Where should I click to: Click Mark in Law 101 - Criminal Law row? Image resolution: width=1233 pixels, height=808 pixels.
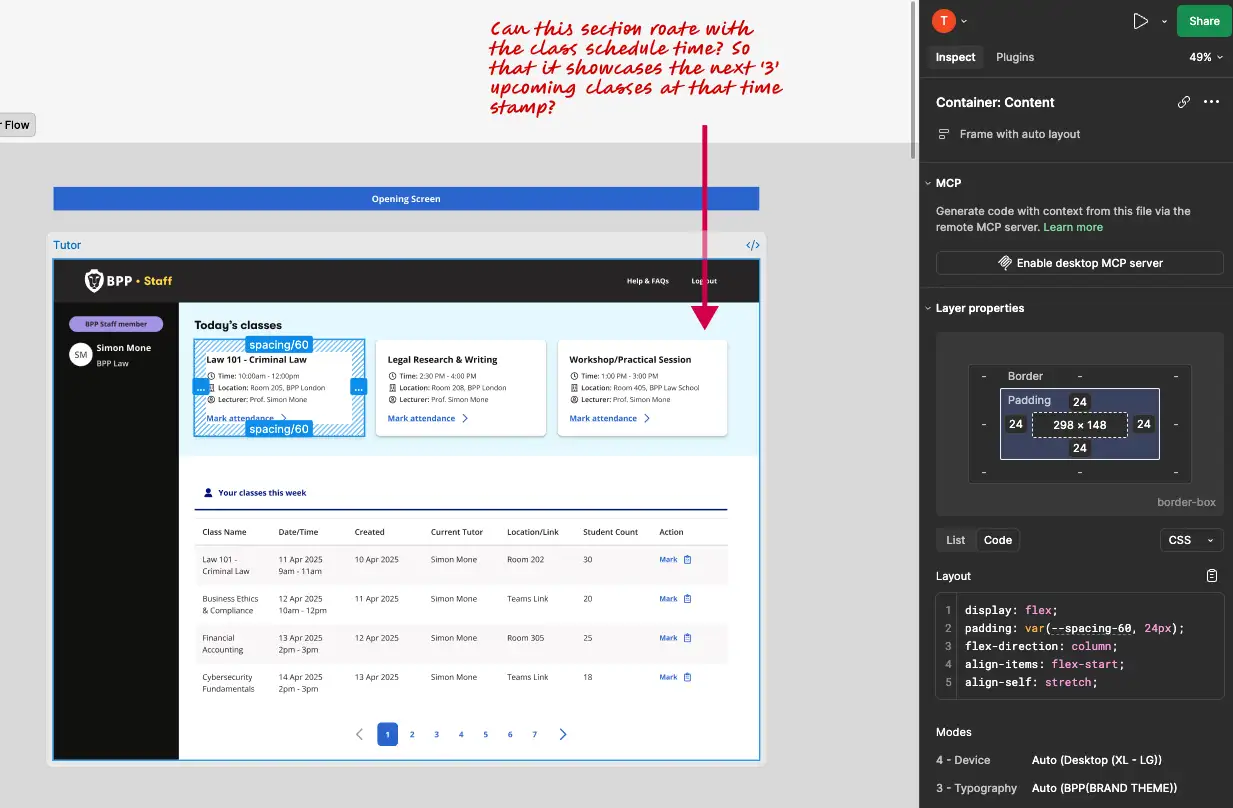668,560
